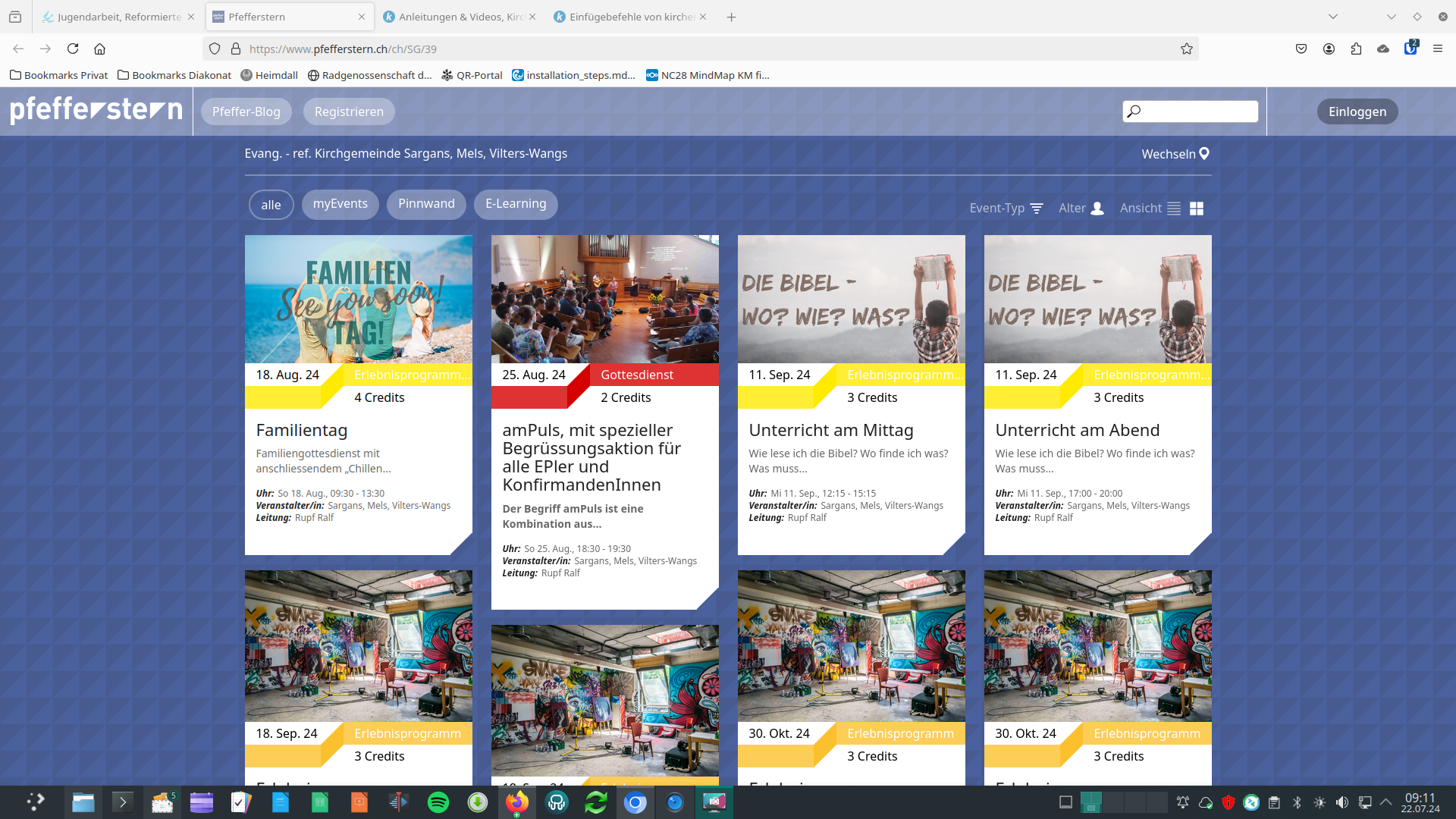Focus the site search field
The height and width of the screenshot is (819, 1456).
click(x=1190, y=111)
